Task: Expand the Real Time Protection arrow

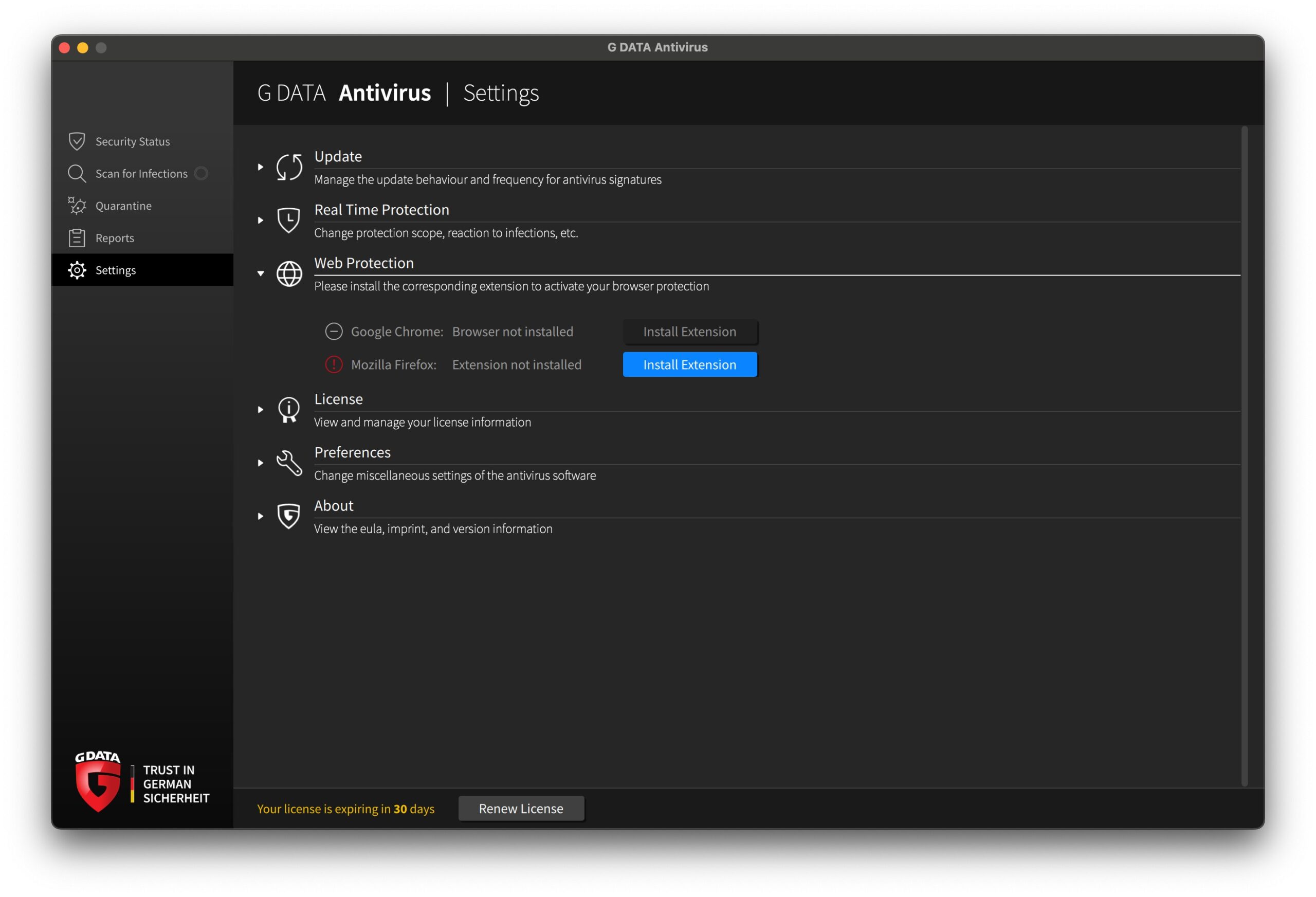Action: (x=261, y=221)
